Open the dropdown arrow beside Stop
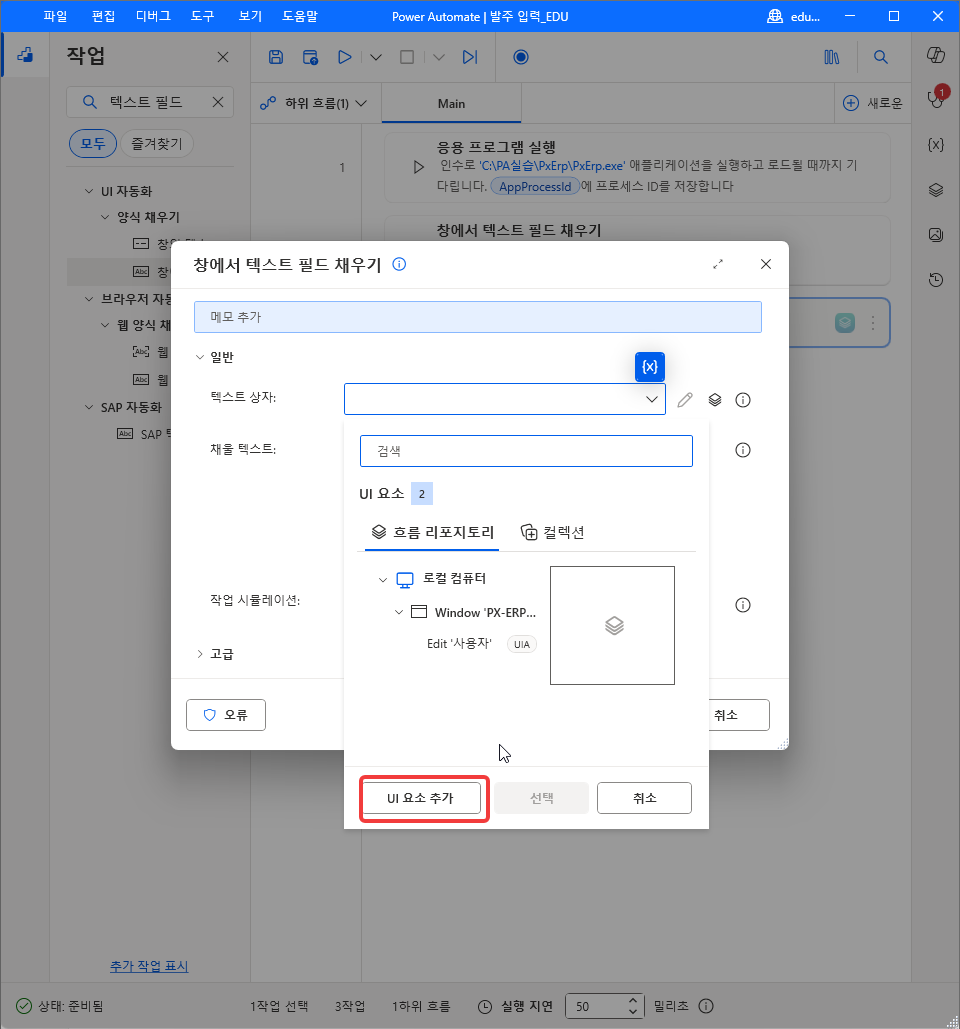960x1029 pixels. click(439, 58)
